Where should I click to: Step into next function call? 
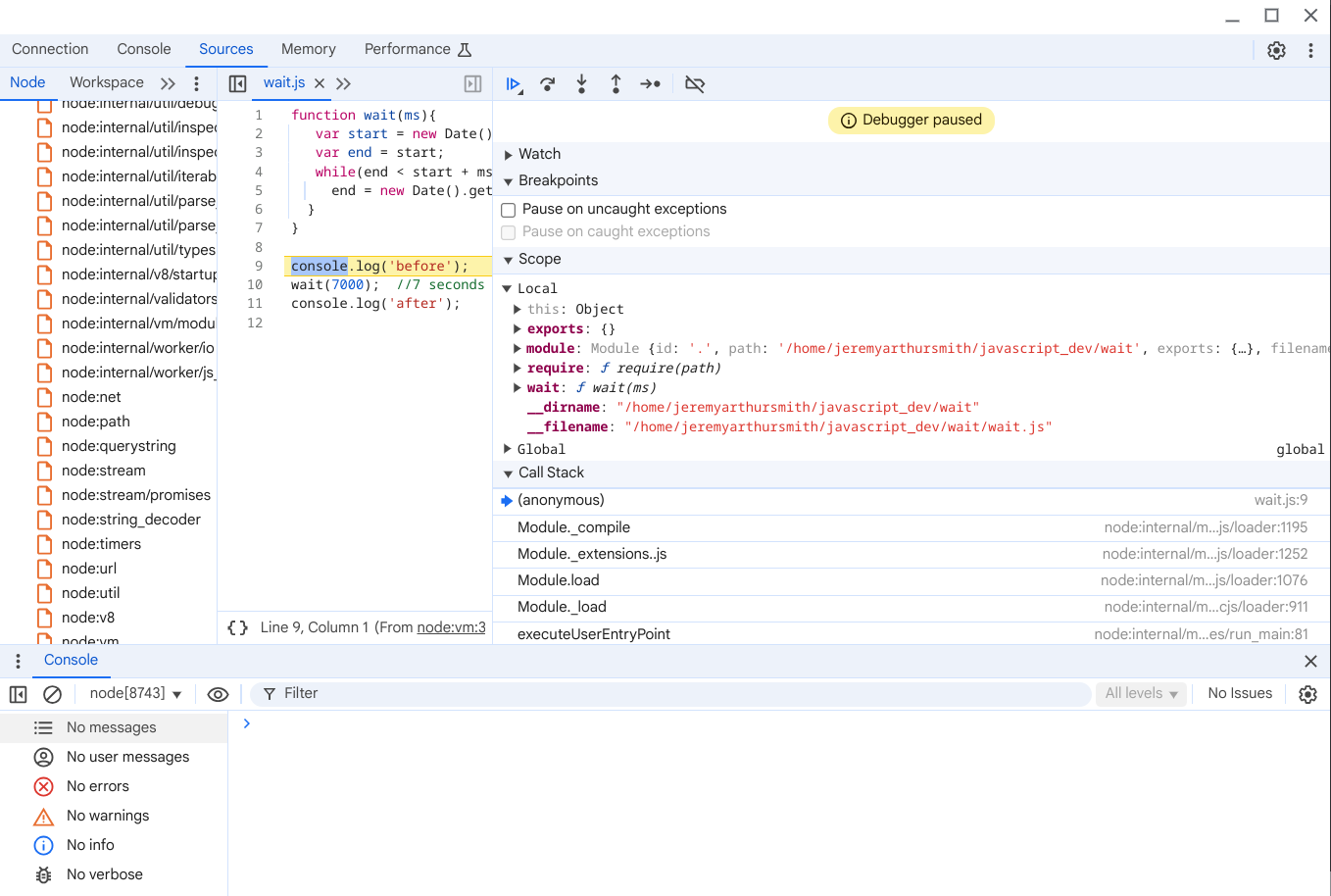(581, 84)
